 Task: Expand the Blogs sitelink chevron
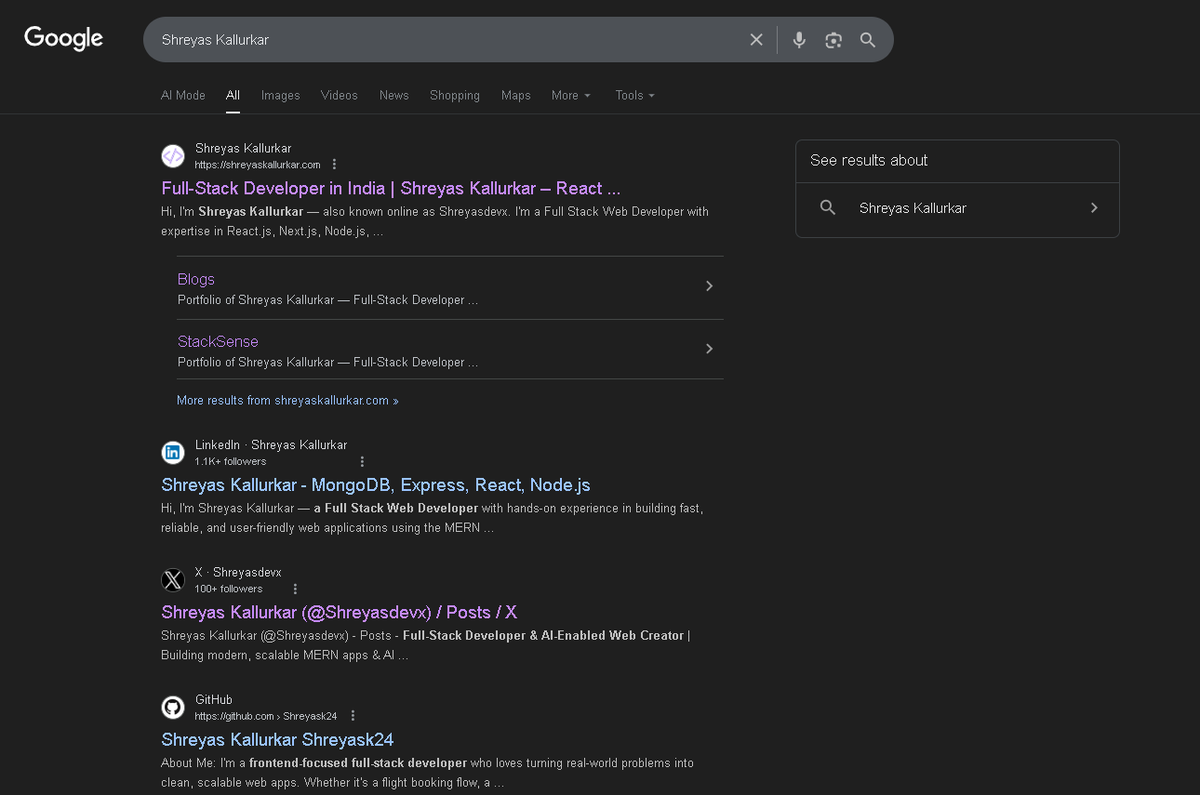coord(709,286)
